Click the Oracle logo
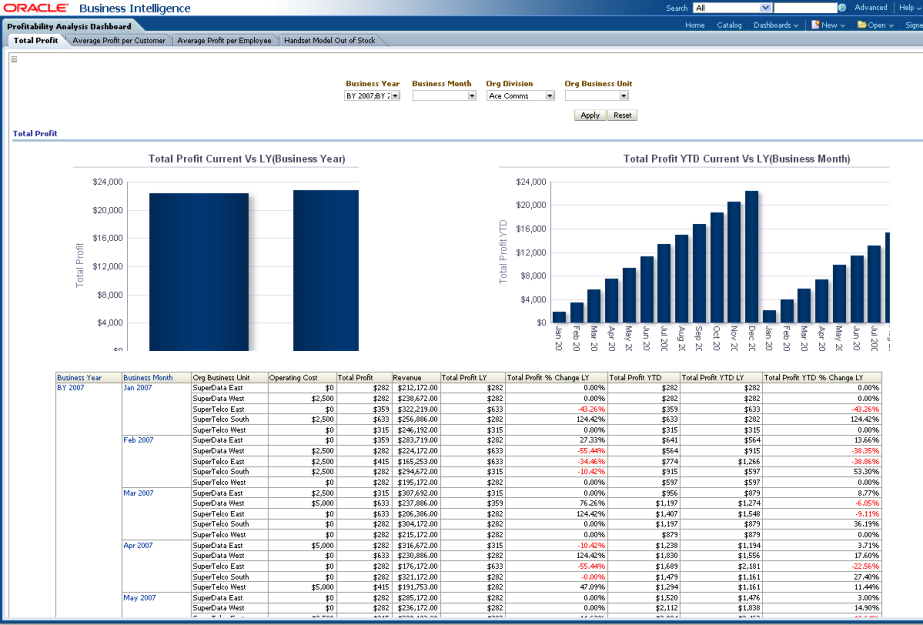 (36, 8)
